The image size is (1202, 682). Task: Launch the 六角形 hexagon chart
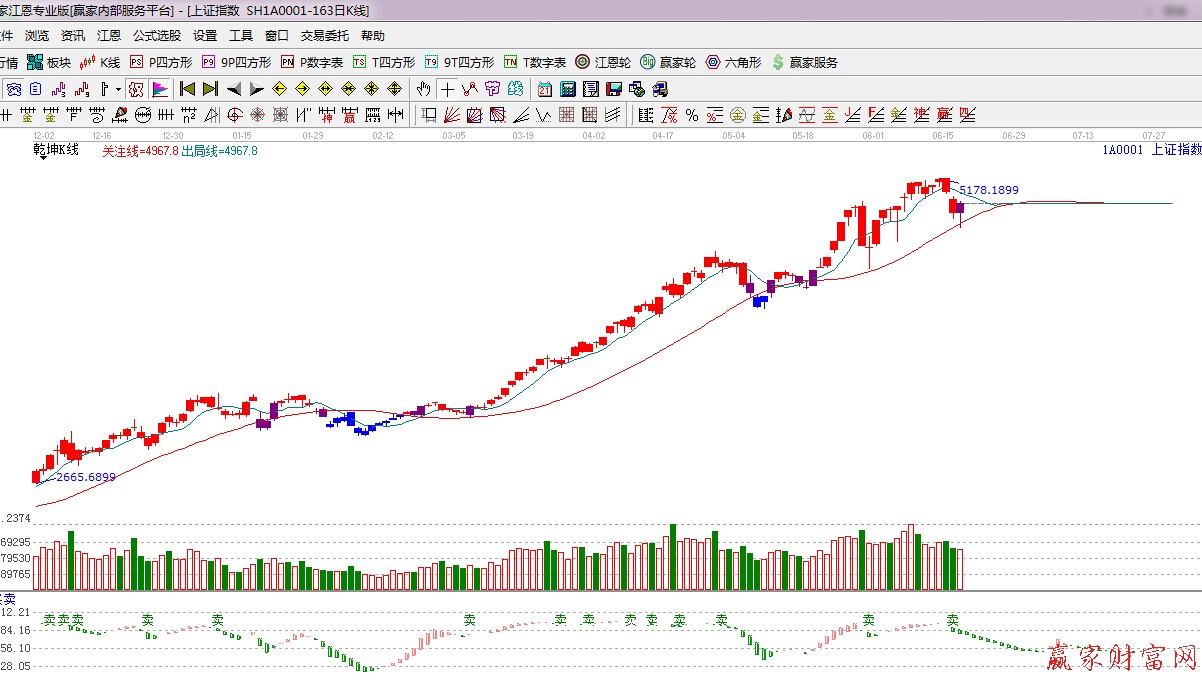(x=733, y=62)
